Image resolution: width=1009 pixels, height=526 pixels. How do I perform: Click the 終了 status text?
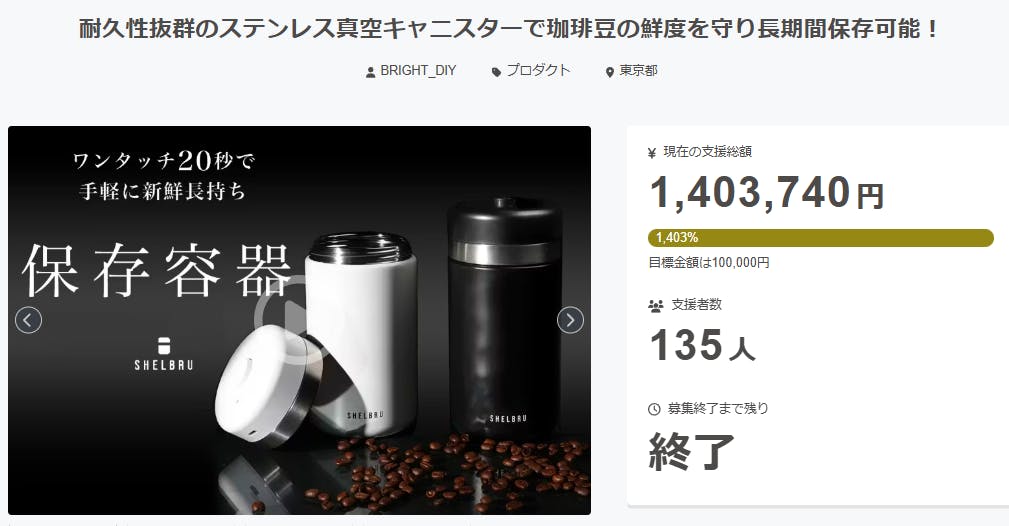point(692,451)
